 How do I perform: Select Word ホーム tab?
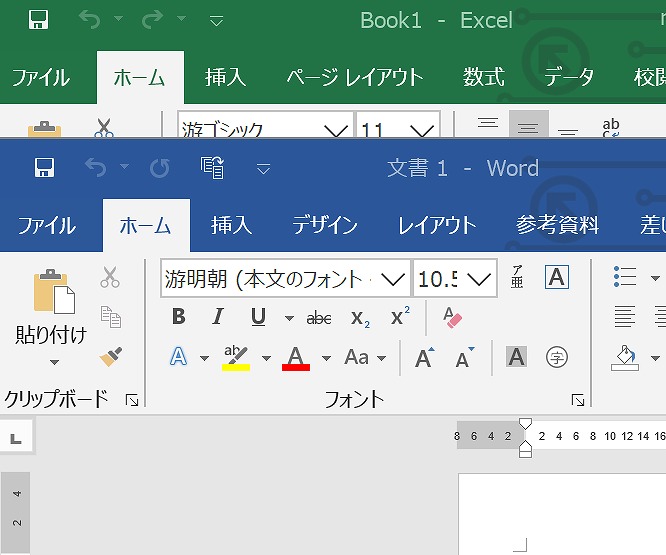146,225
